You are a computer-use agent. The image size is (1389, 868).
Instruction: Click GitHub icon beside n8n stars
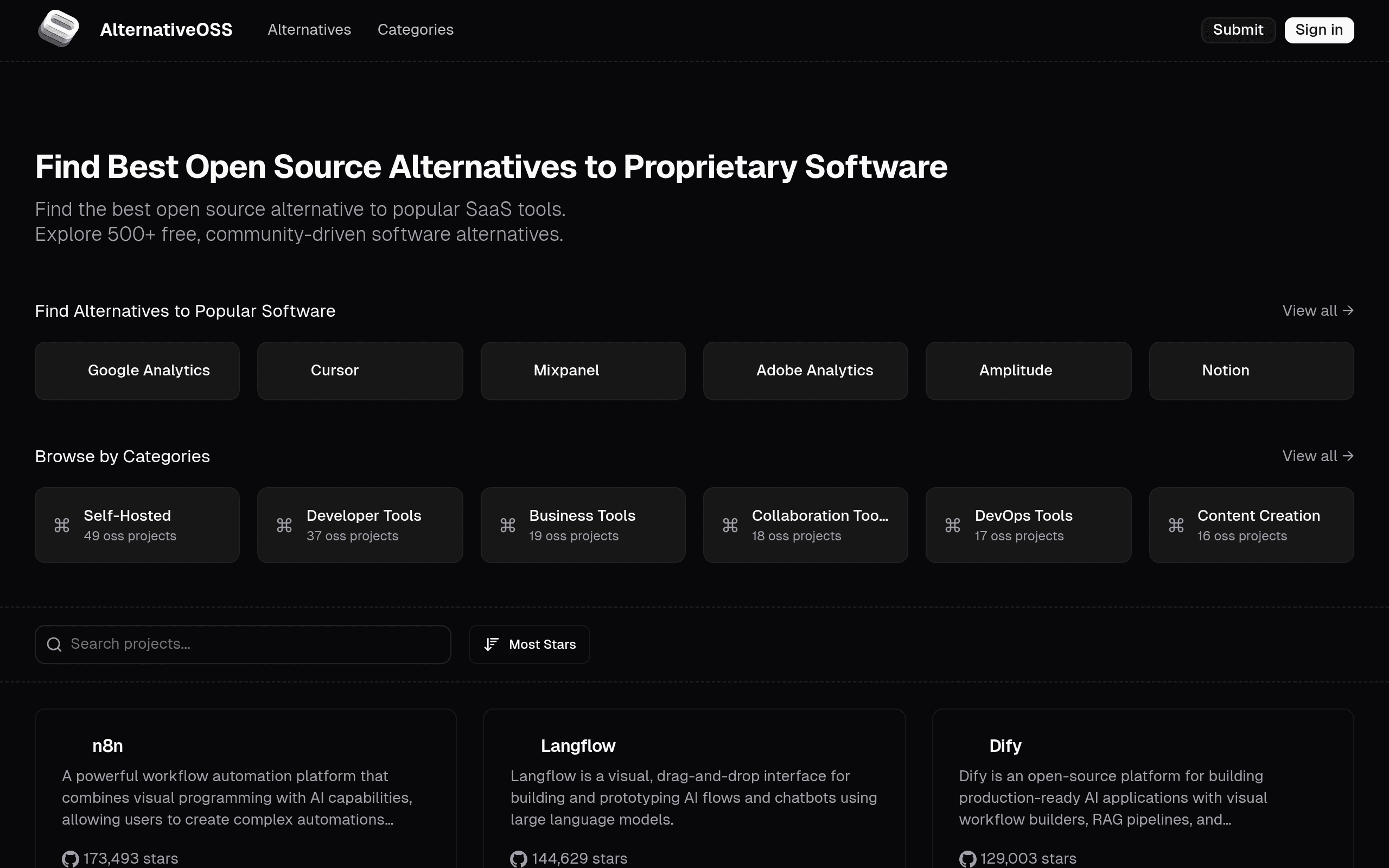pyautogui.click(x=70, y=859)
